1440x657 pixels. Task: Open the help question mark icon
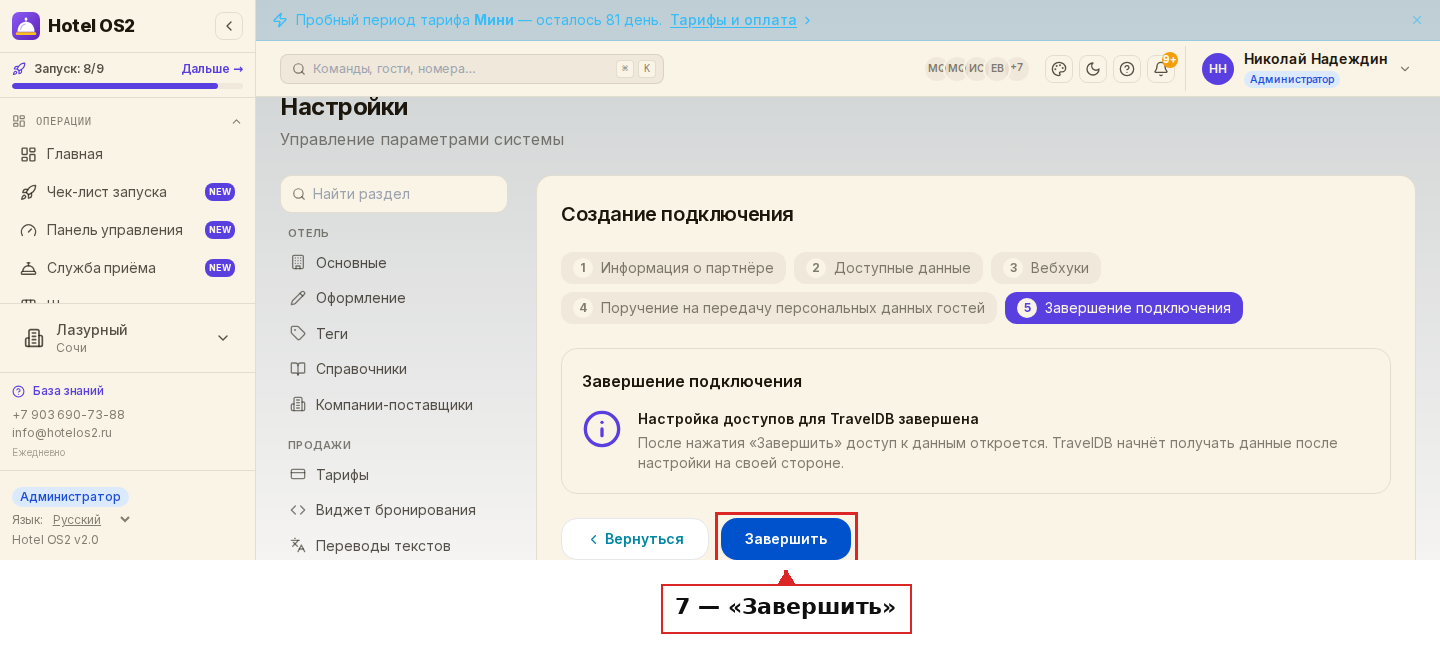click(1127, 69)
